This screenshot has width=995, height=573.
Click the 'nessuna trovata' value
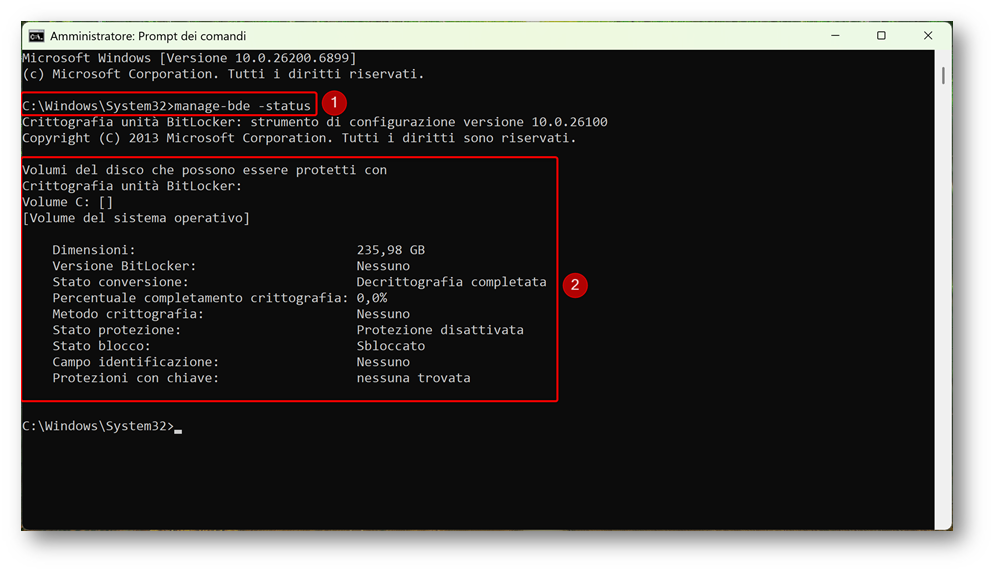point(413,378)
